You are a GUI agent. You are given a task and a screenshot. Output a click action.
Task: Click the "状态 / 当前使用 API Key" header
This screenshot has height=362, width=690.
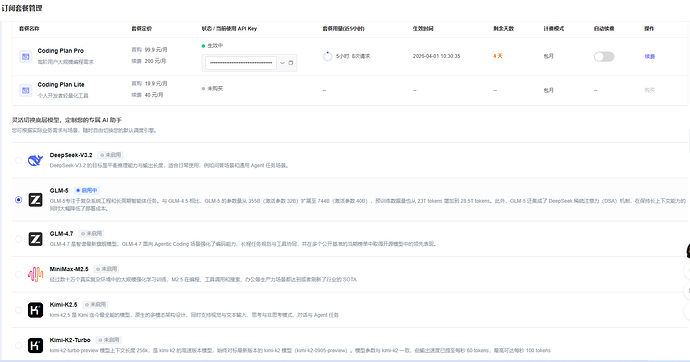(229, 29)
